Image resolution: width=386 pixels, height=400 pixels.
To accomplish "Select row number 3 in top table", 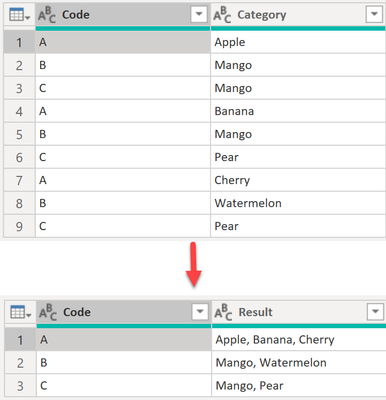I will [x=19, y=88].
